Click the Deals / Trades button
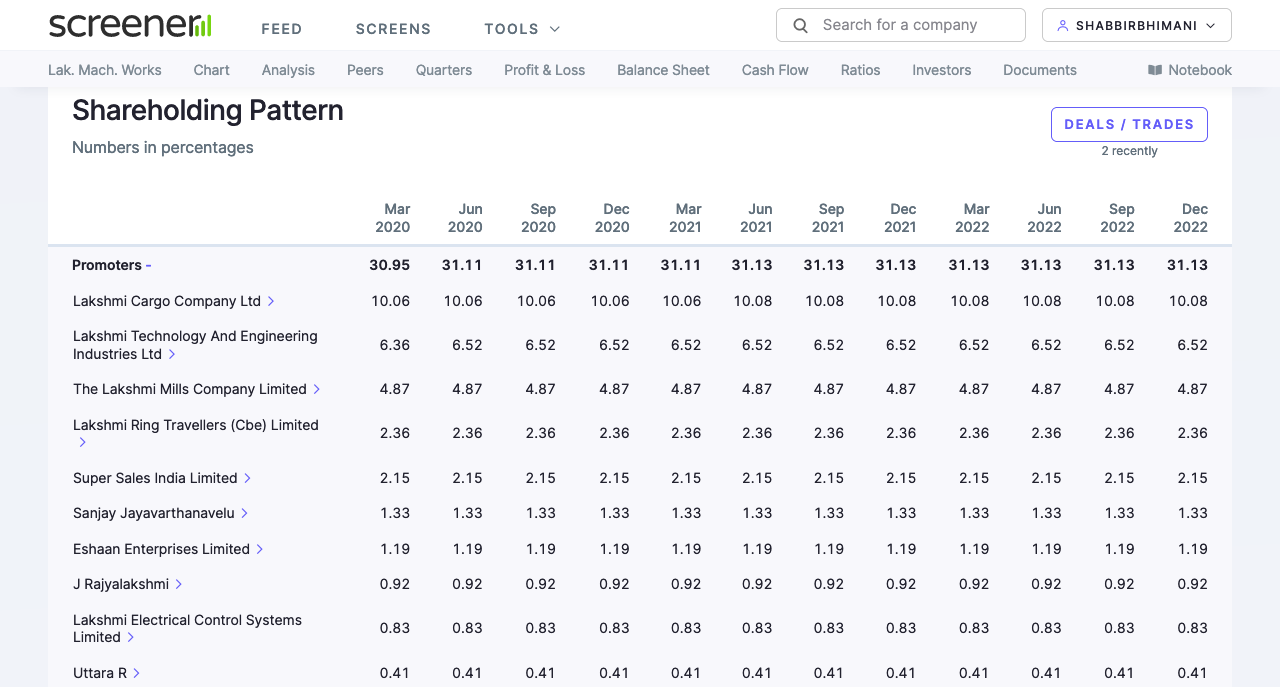Image resolution: width=1280 pixels, height=687 pixels. tap(1129, 125)
